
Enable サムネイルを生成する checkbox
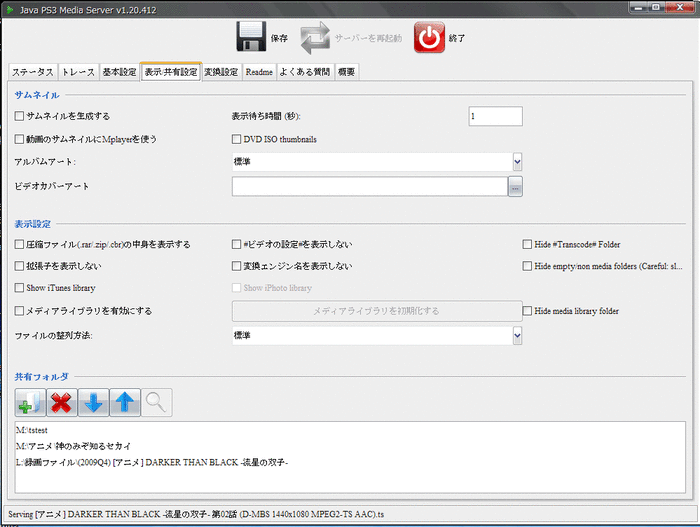point(19,116)
